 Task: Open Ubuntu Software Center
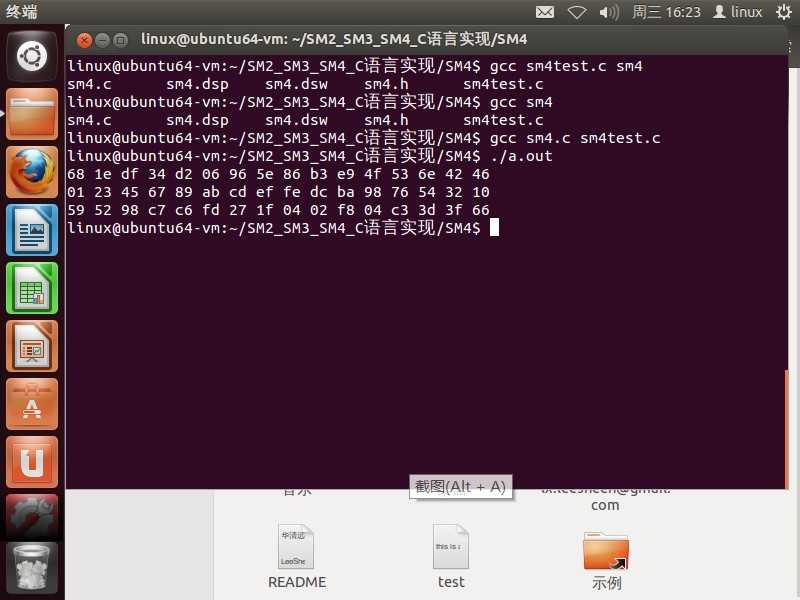tap(32, 404)
